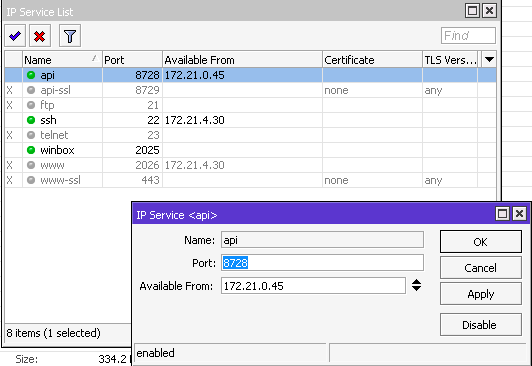532x366 pixels.
Task: Toggle Available From up/down arrows in dialog
Action: click(416, 285)
